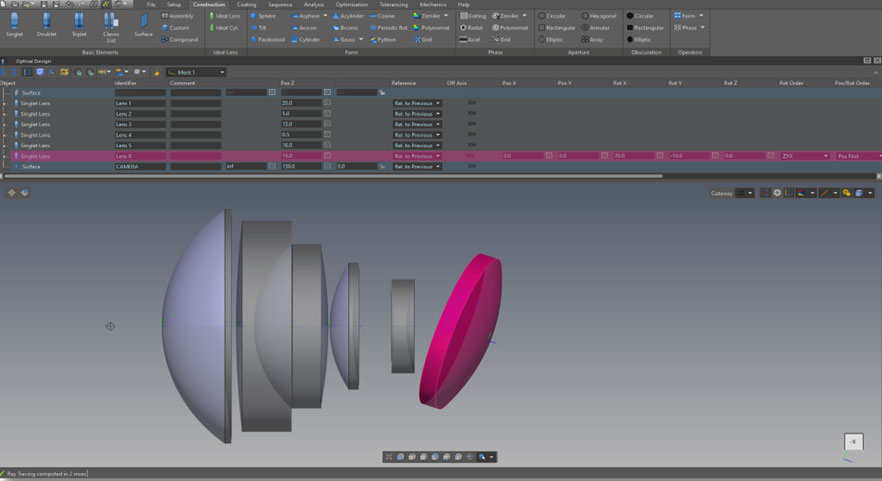The height and width of the screenshot is (481, 882).
Task: Add a Circular obscuration
Action: 640,16
